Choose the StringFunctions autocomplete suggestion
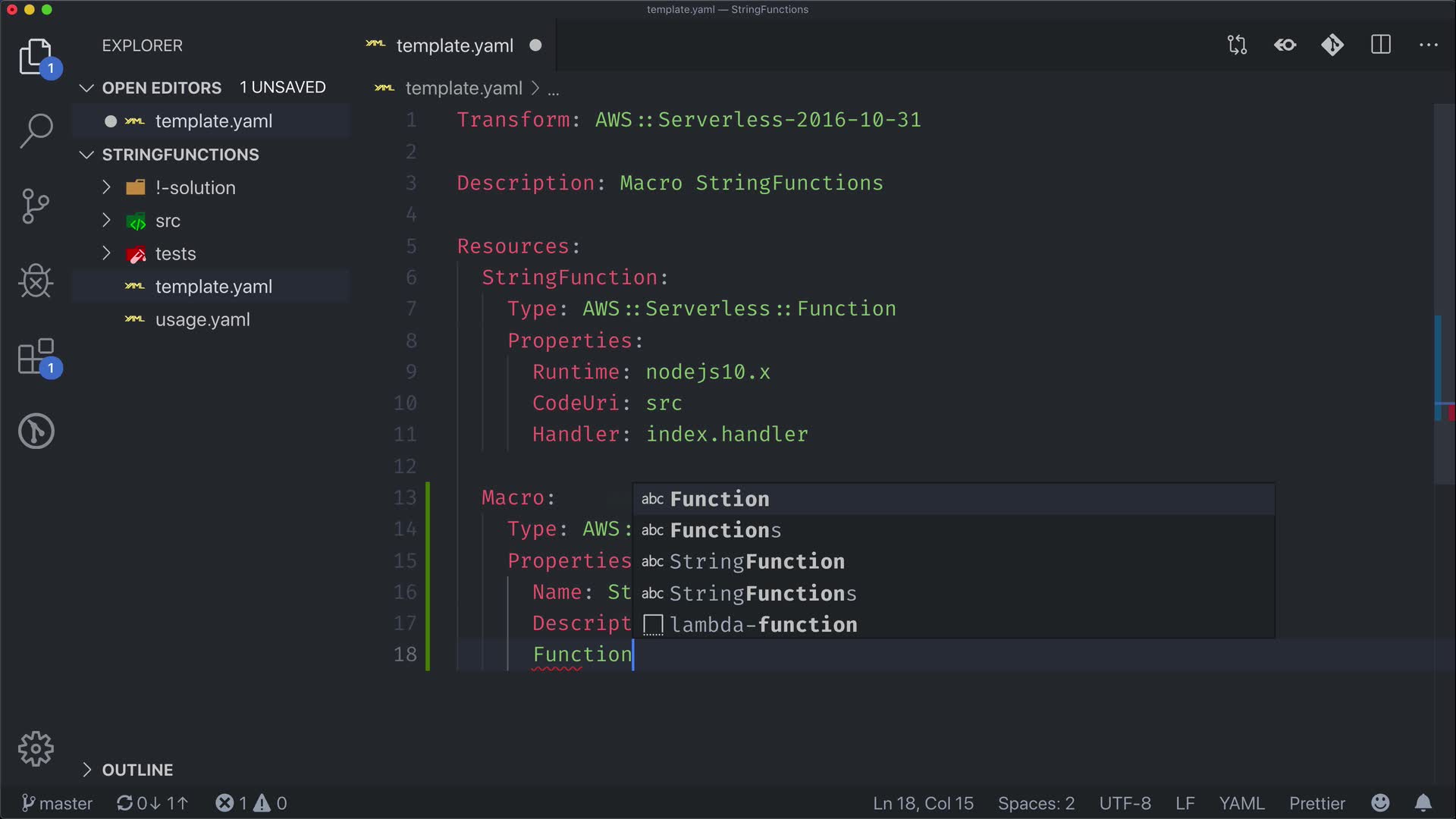 (763, 593)
